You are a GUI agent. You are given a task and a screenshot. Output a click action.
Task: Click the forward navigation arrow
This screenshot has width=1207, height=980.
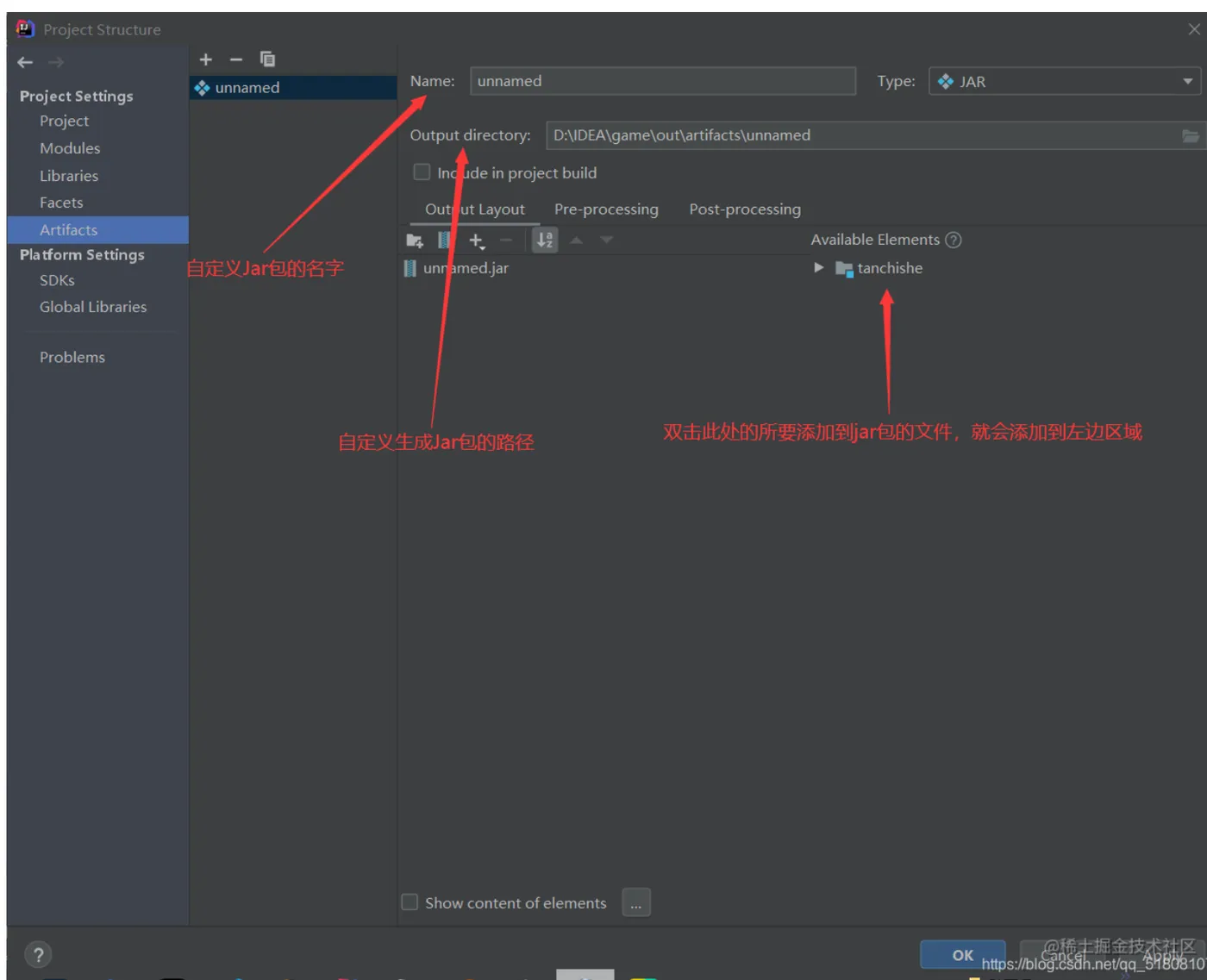(x=56, y=62)
